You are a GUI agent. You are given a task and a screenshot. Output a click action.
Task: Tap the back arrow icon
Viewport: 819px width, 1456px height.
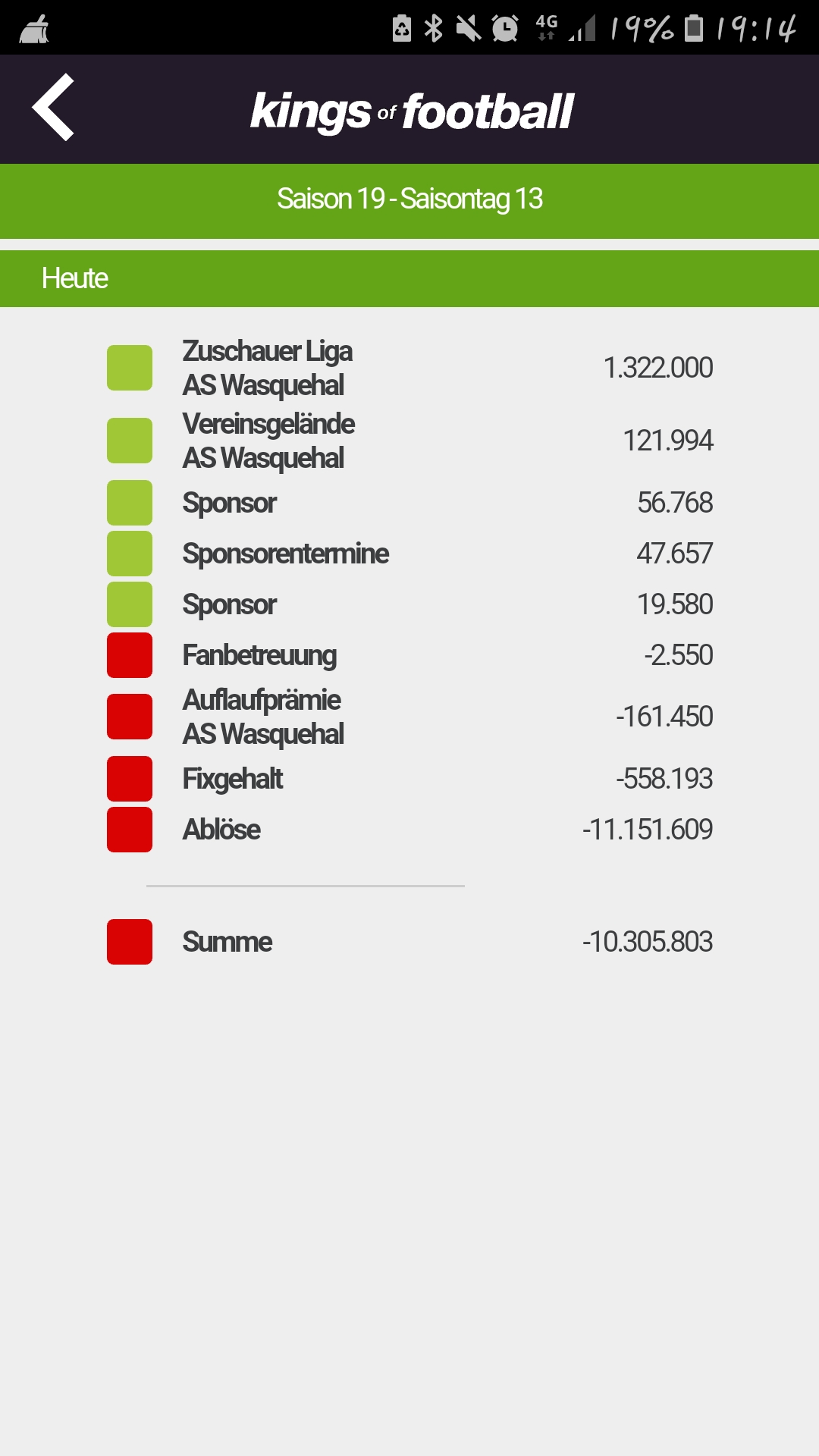tap(53, 107)
